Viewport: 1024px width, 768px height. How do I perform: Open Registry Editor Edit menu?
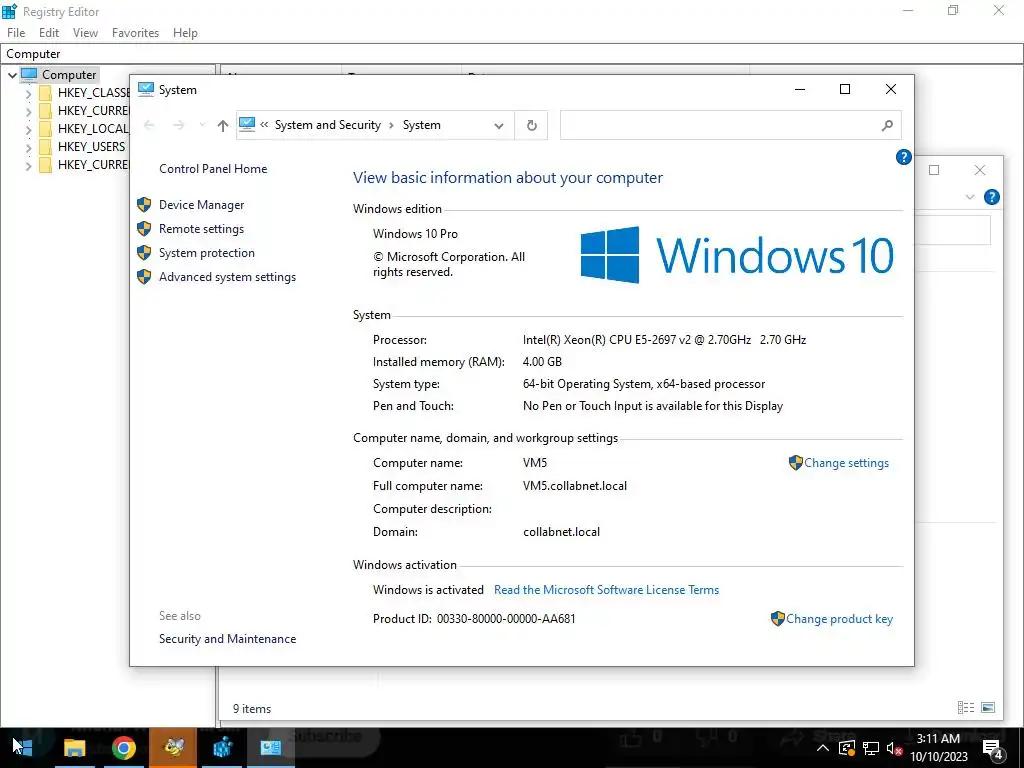point(49,33)
